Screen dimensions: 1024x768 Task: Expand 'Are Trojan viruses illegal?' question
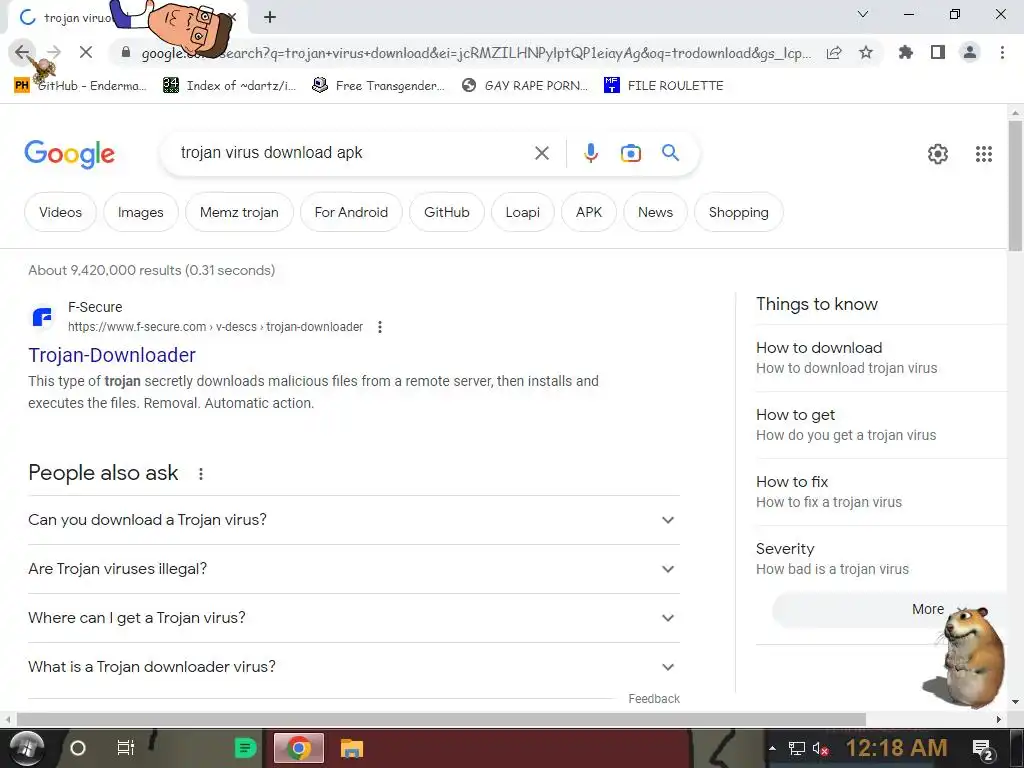pos(354,569)
